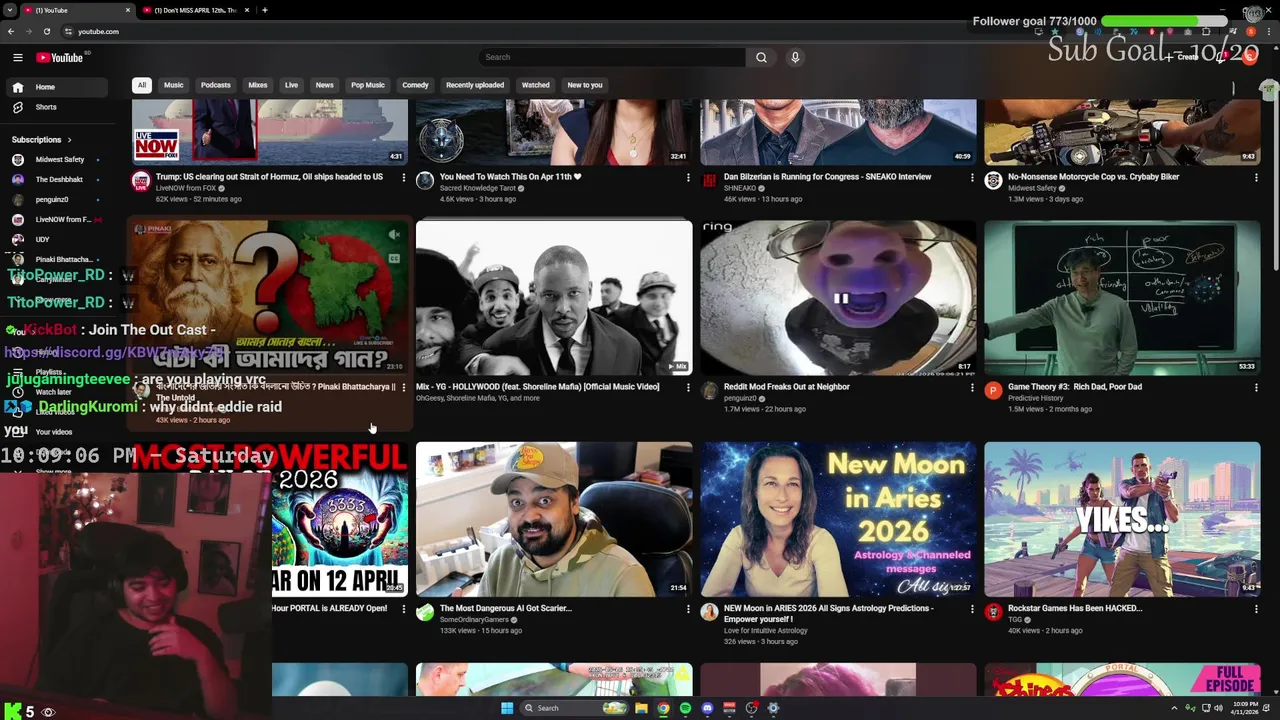The image size is (1280, 720).
Task: Open options menu for Rockstar Games HACKED video
Action: pos(1256,608)
